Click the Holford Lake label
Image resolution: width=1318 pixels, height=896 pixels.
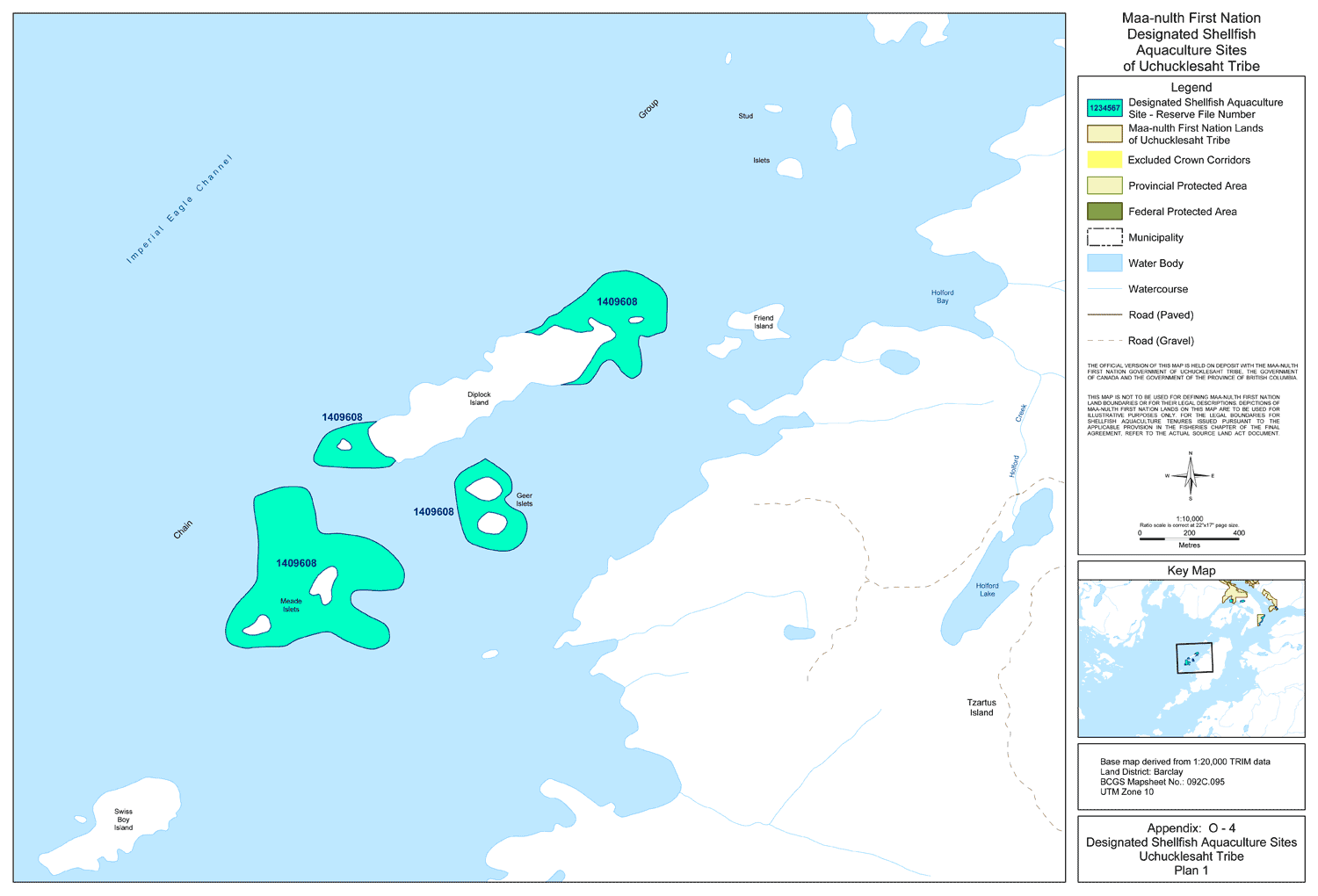[987, 589]
